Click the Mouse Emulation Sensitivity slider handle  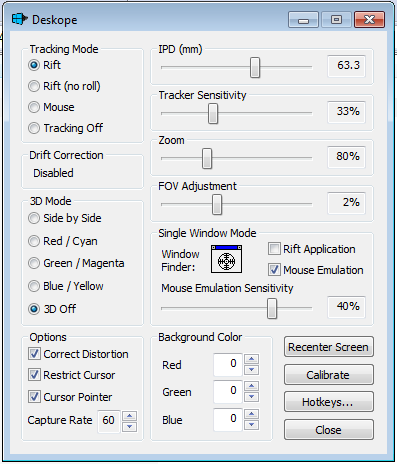point(272,308)
